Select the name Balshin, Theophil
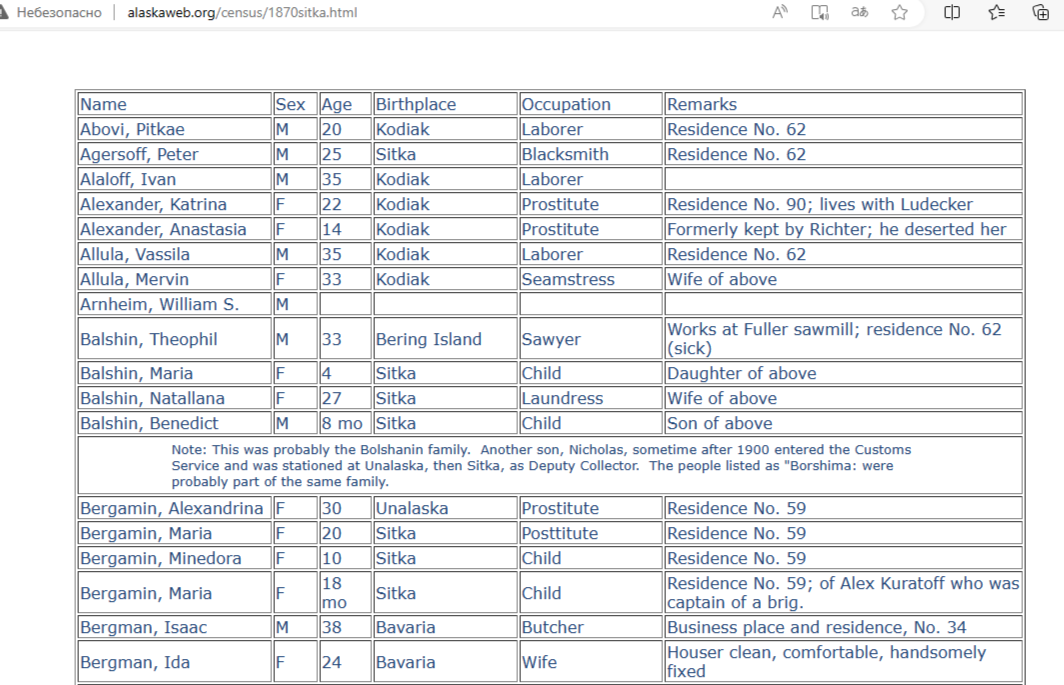Image resolution: width=1064 pixels, height=685 pixels. (149, 339)
